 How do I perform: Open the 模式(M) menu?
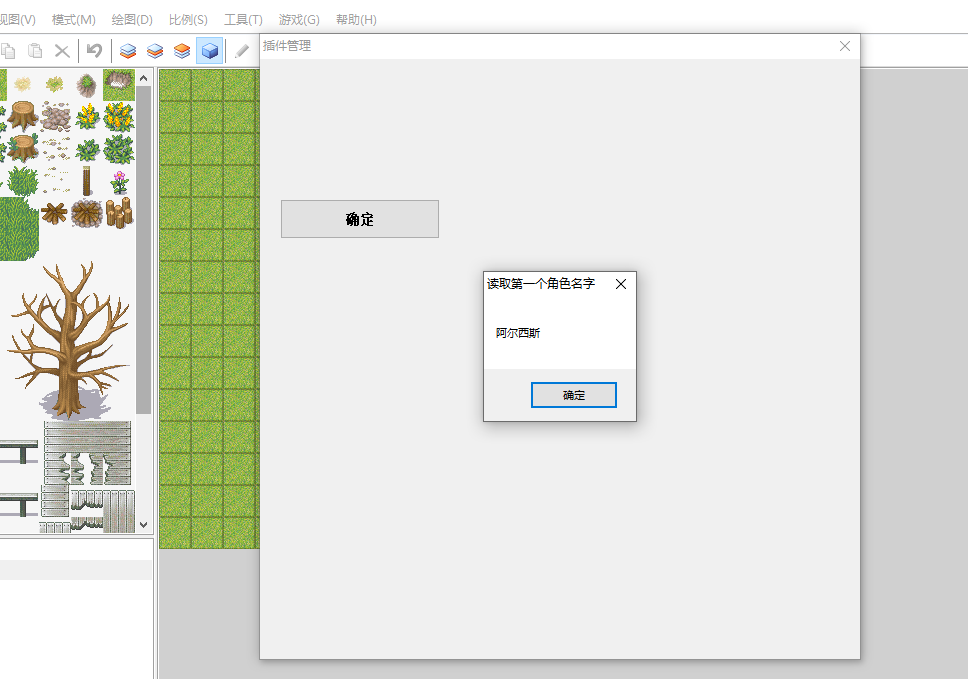(x=73, y=20)
